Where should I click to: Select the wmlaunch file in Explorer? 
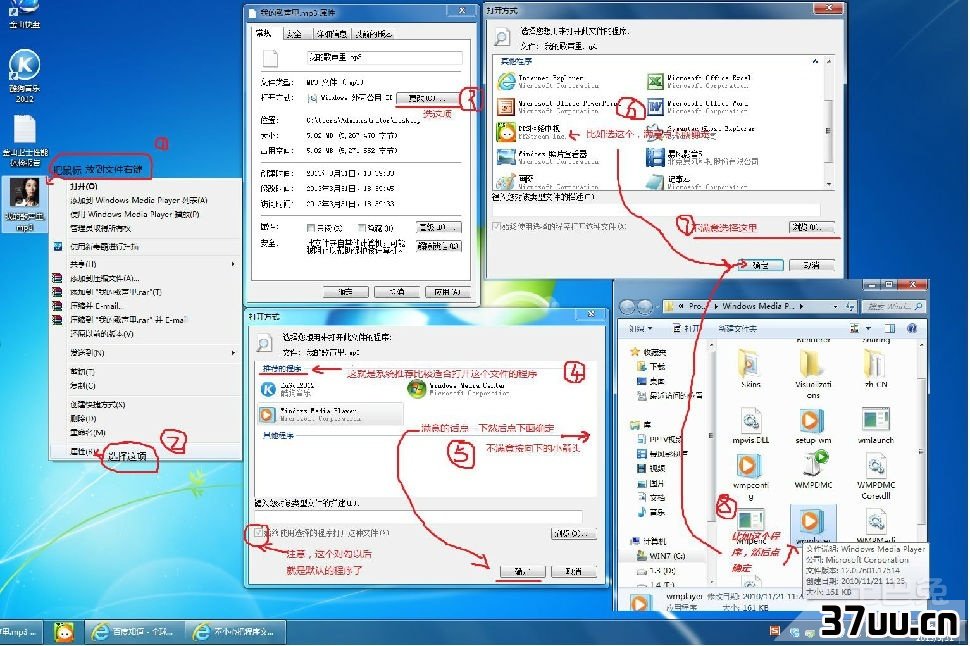tap(875, 426)
